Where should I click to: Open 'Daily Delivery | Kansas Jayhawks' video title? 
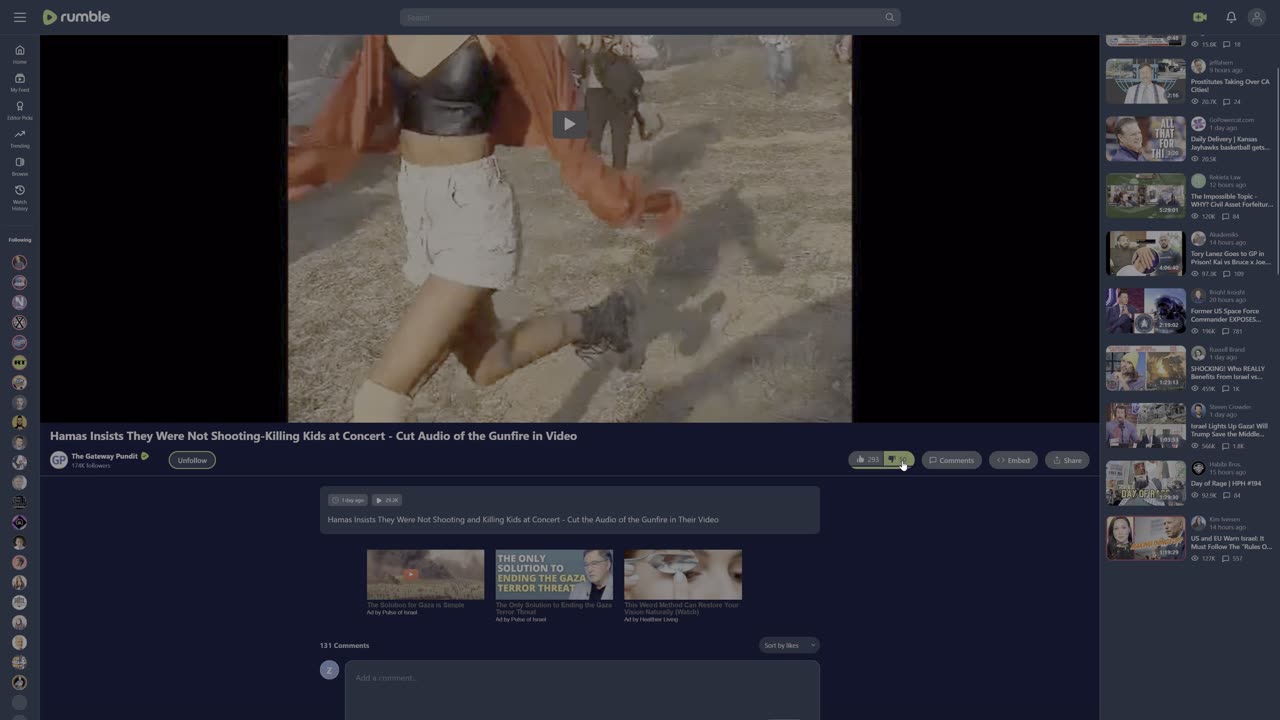coord(1230,143)
